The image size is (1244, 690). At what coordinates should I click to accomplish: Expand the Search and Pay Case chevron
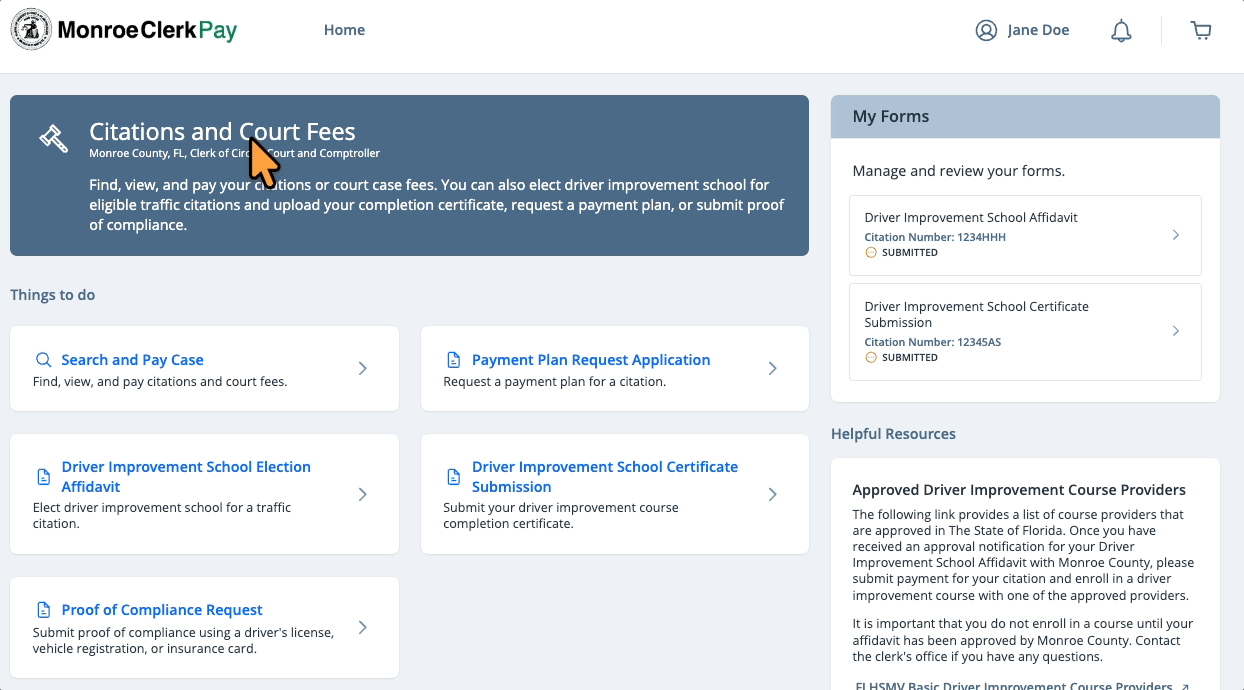pos(363,368)
